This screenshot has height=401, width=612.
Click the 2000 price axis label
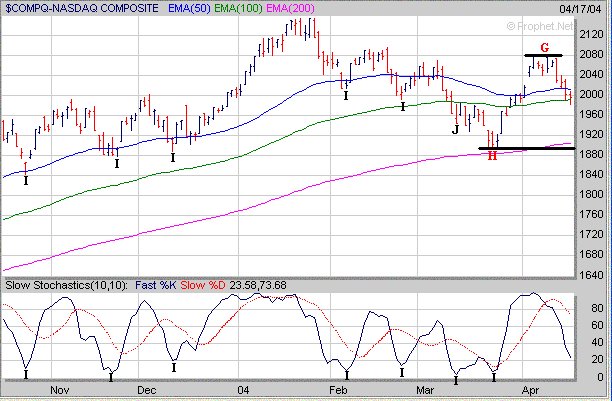(x=591, y=94)
